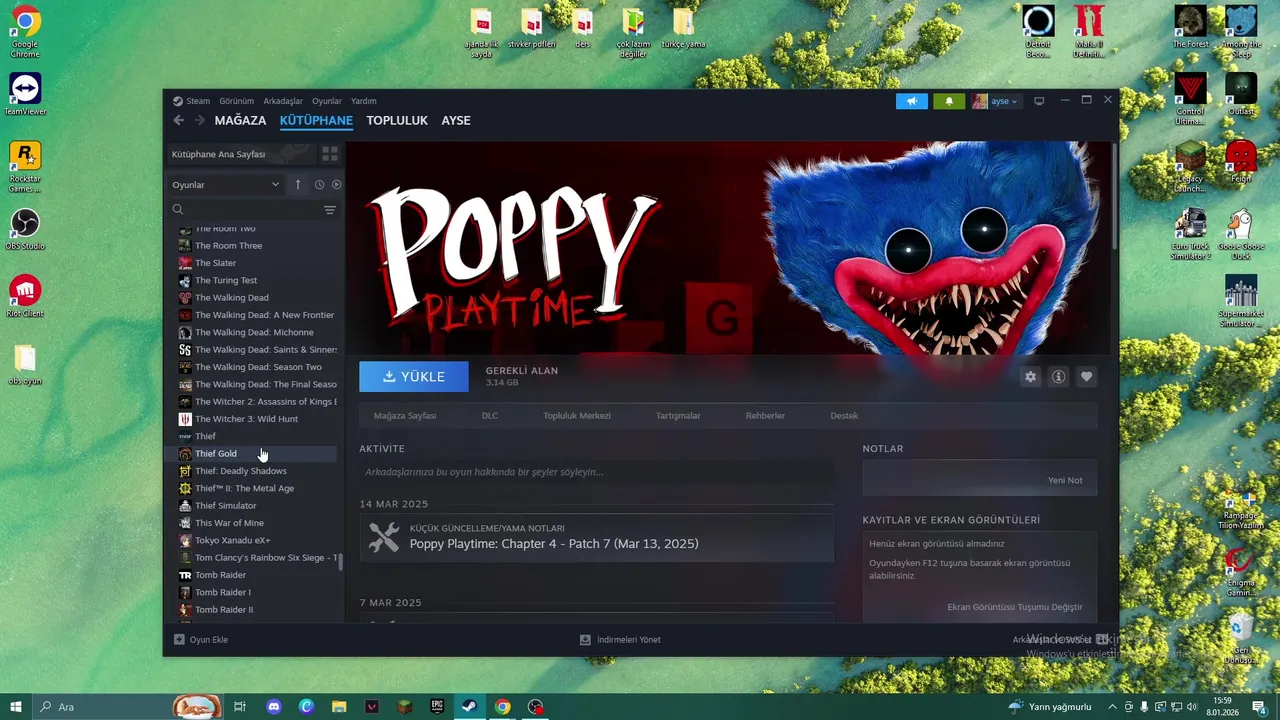The image size is (1280, 720).
Task: Click in the library search field
Action: pos(245,210)
